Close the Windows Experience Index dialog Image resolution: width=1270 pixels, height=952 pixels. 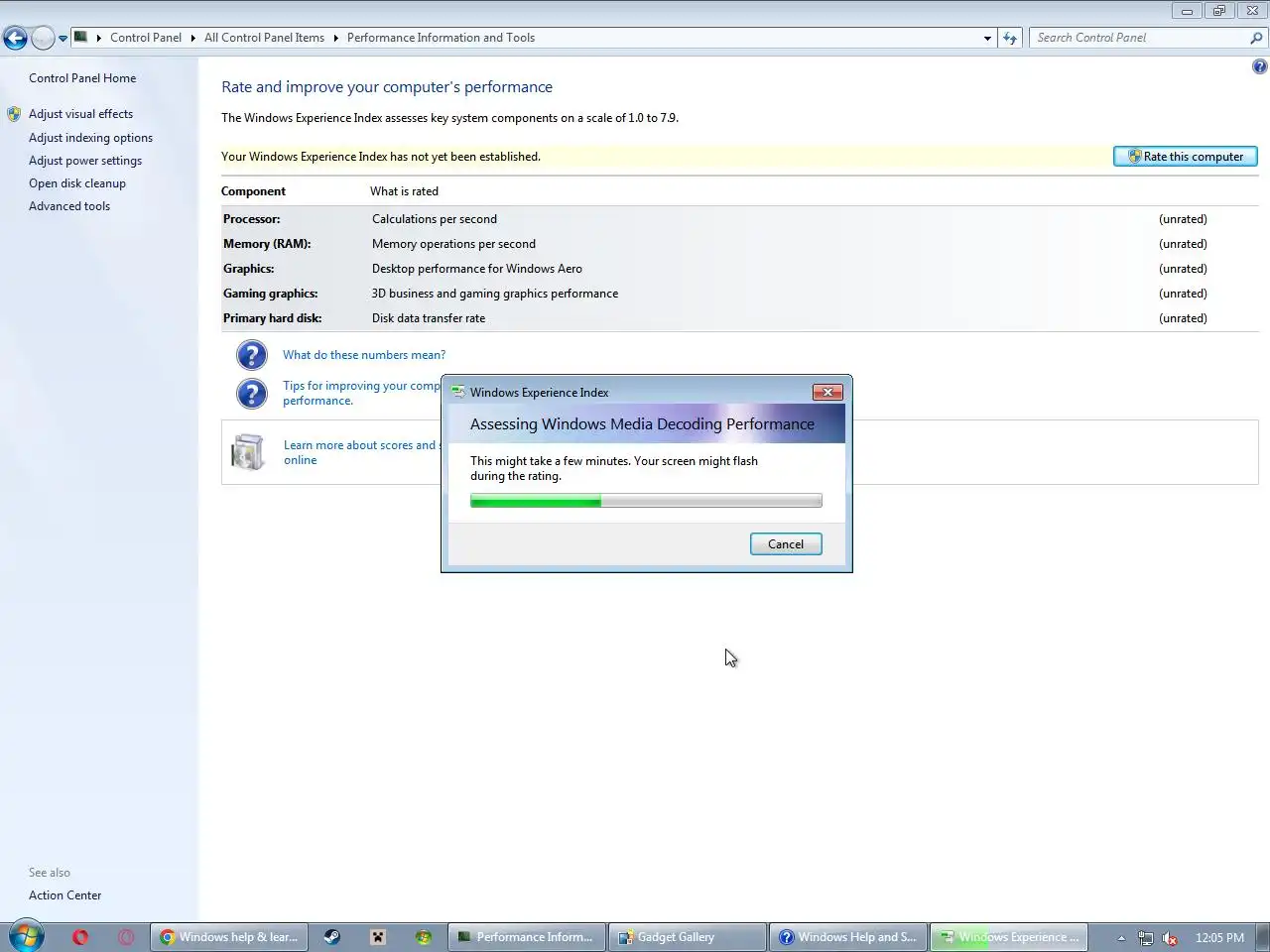click(827, 392)
